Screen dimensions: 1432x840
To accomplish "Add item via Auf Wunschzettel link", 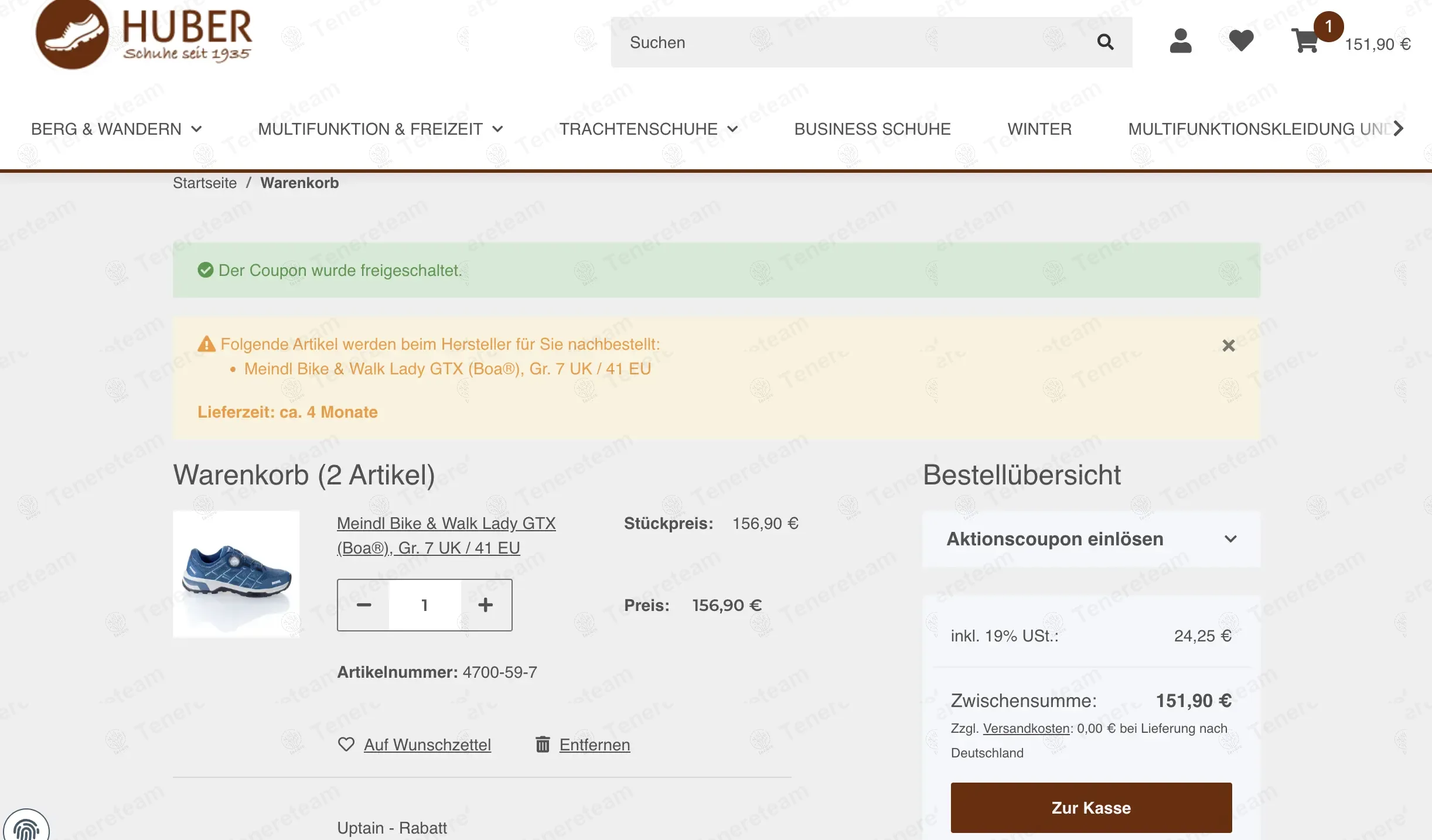I will 427,745.
